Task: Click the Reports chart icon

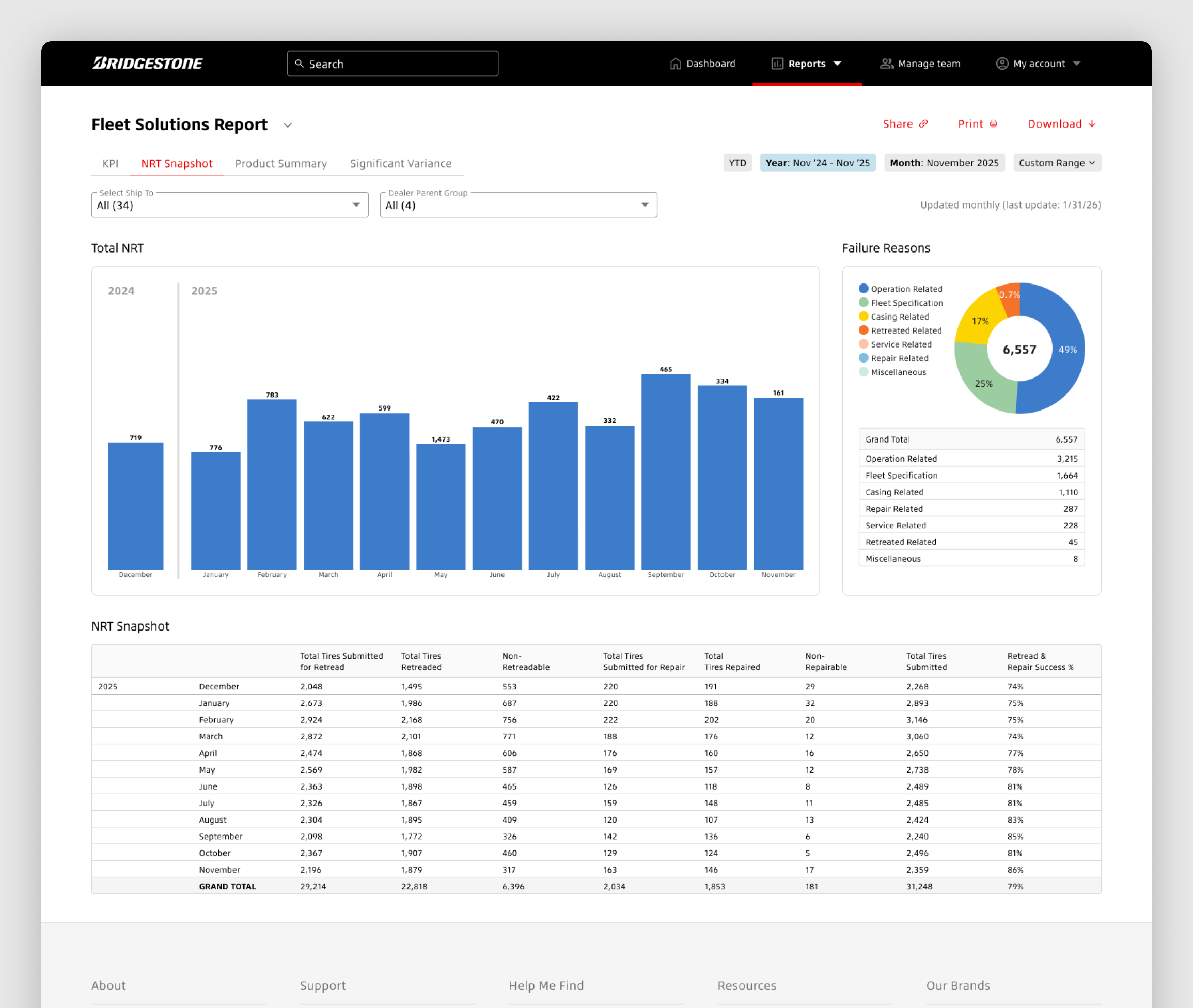Action: click(777, 64)
